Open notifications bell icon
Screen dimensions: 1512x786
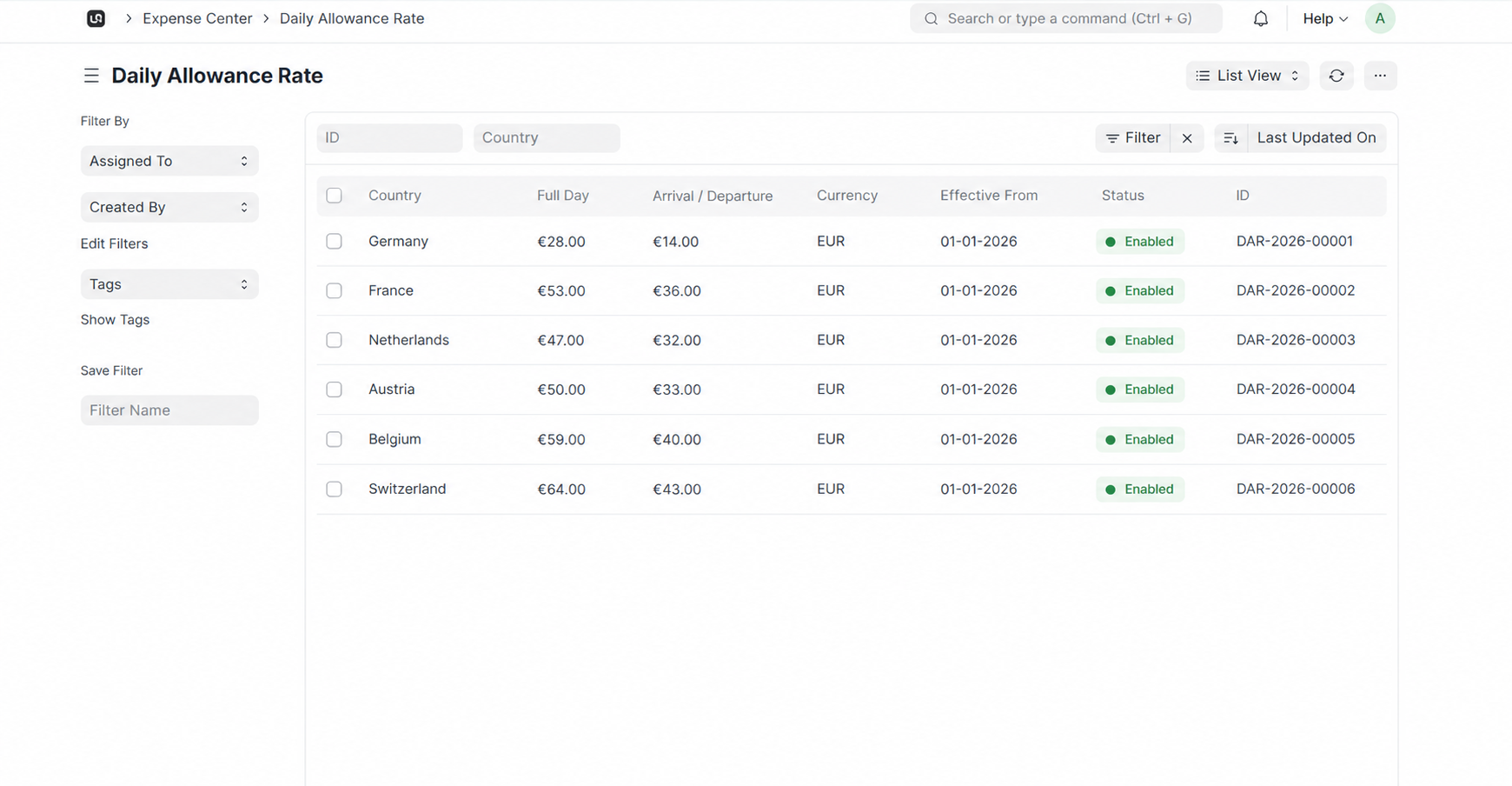(x=1260, y=18)
